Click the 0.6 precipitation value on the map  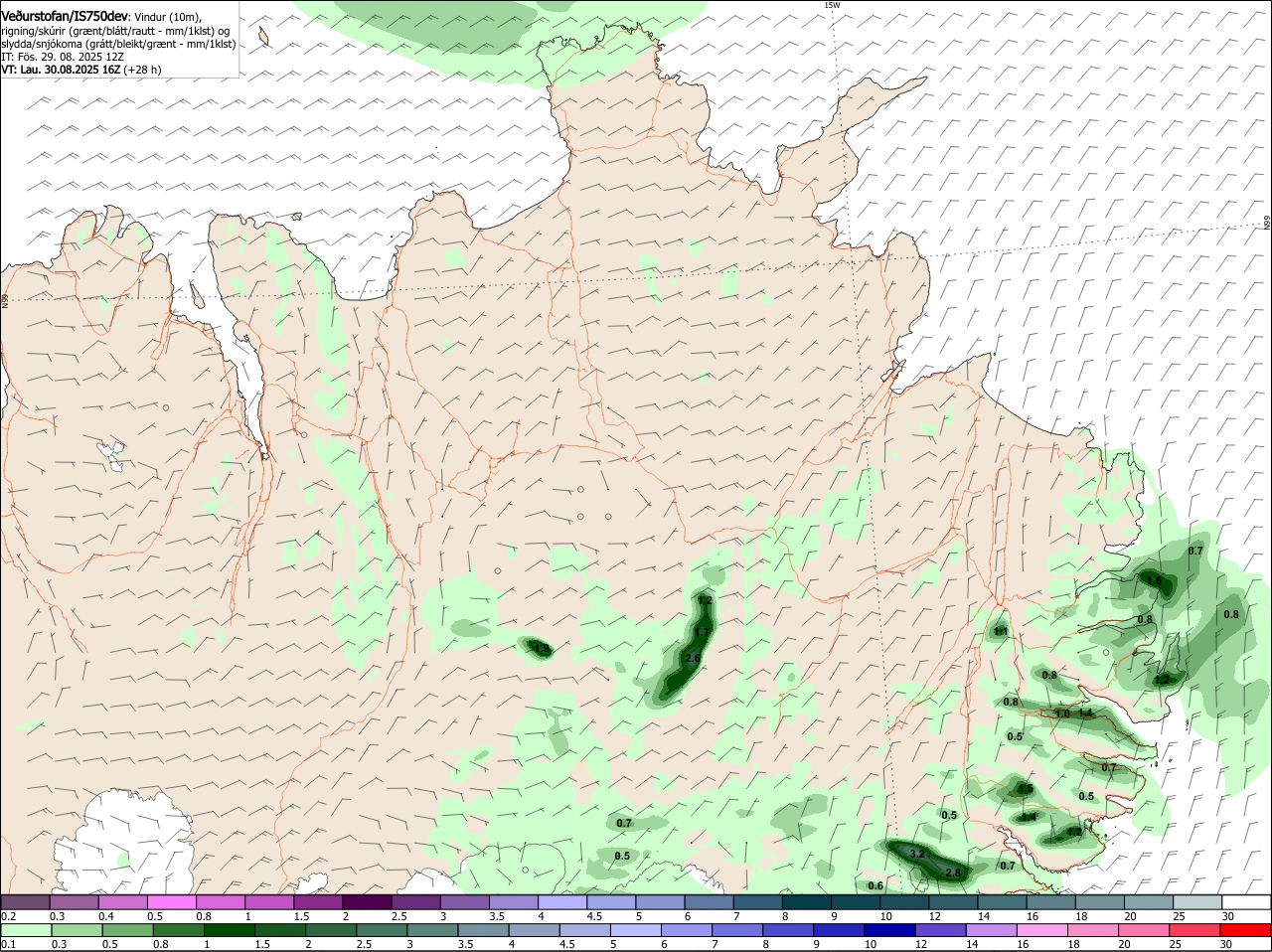tap(875, 885)
